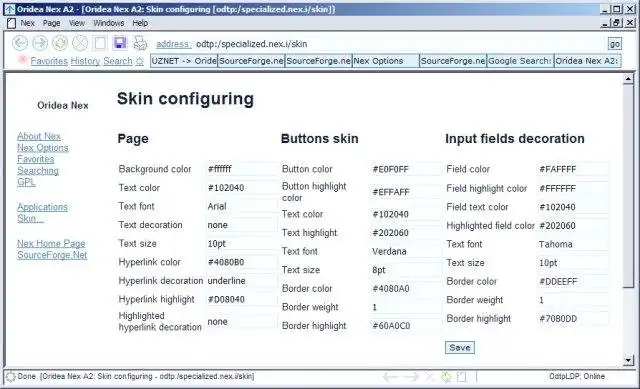Click the Buttons Text font field Verdana
This screenshot has height=389, width=640.
click(x=406, y=251)
